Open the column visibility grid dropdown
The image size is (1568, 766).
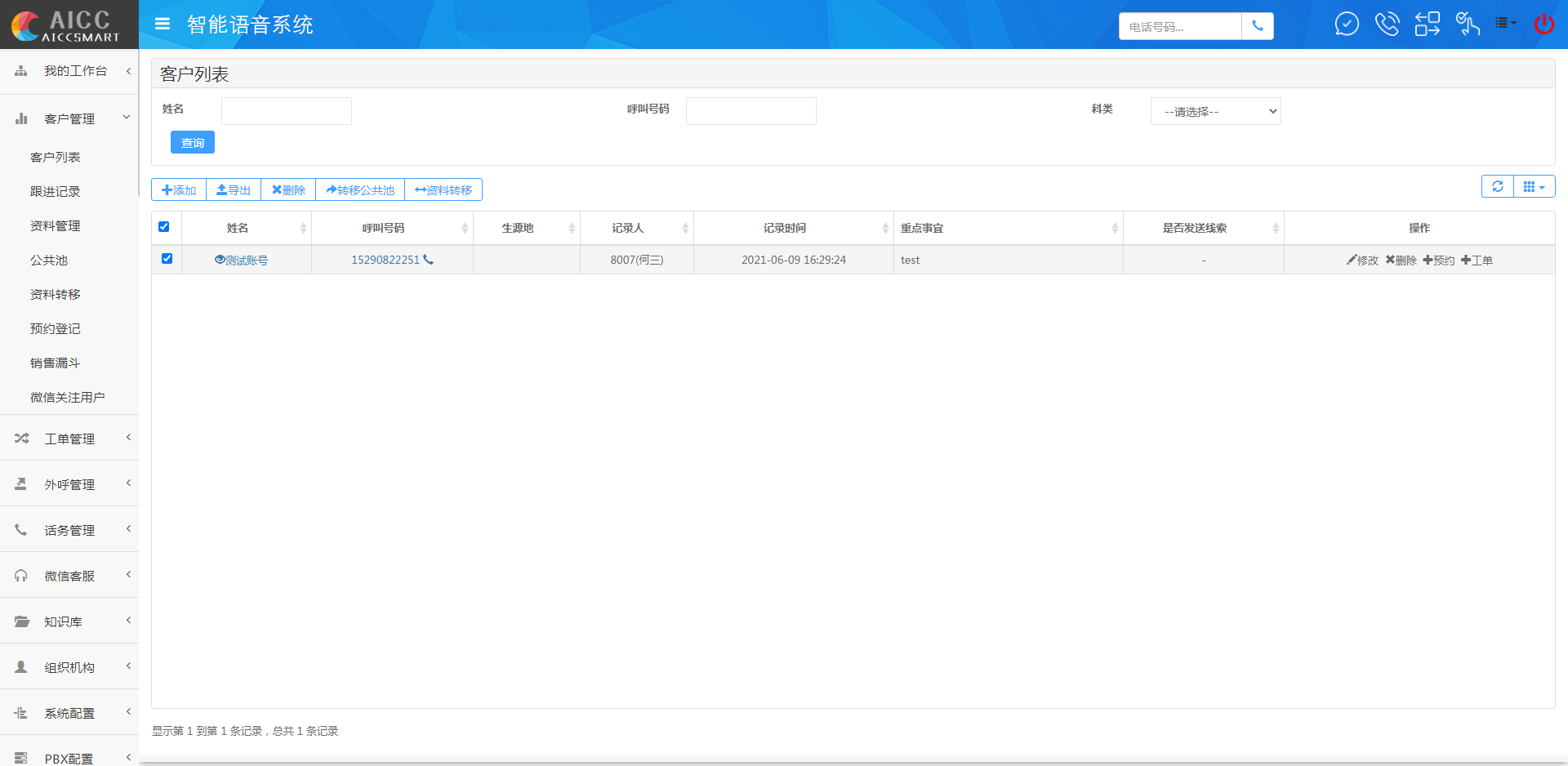pyautogui.click(x=1534, y=187)
